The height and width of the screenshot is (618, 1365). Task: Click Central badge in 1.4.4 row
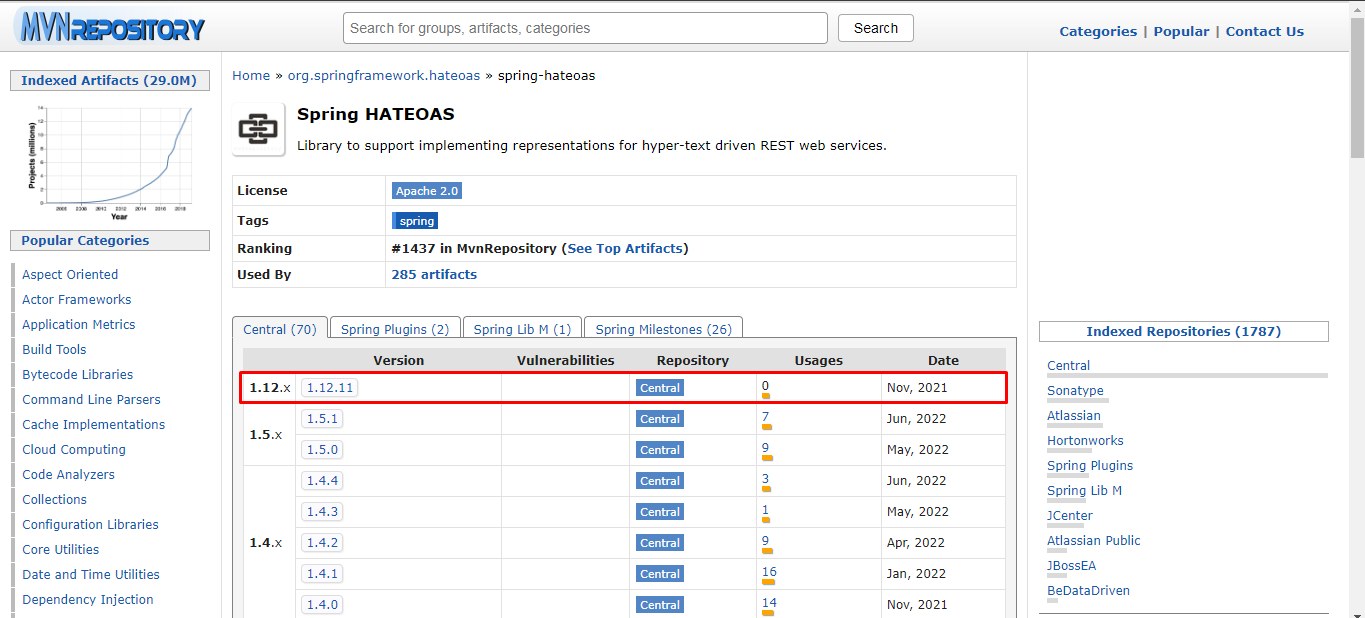[660, 481]
